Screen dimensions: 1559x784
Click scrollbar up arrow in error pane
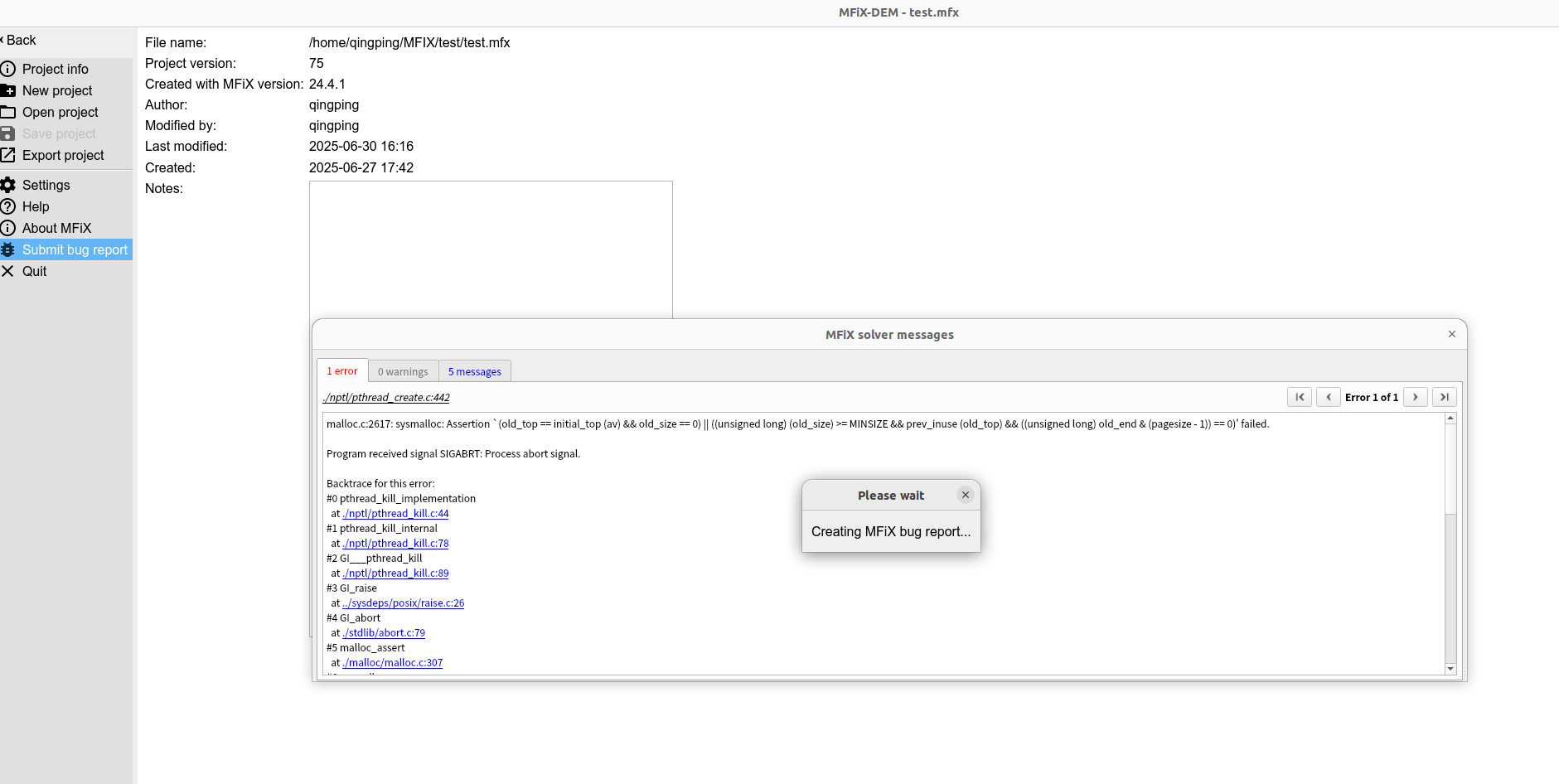point(1450,419)
